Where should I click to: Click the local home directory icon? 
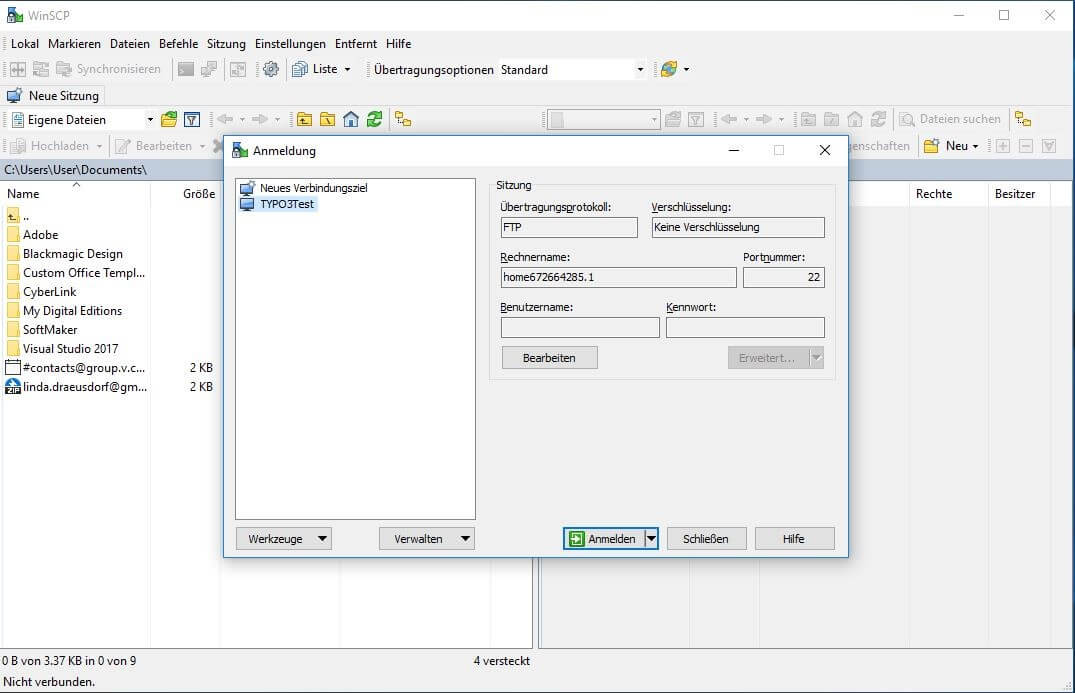pyautogui.click(x=351, y=119)
